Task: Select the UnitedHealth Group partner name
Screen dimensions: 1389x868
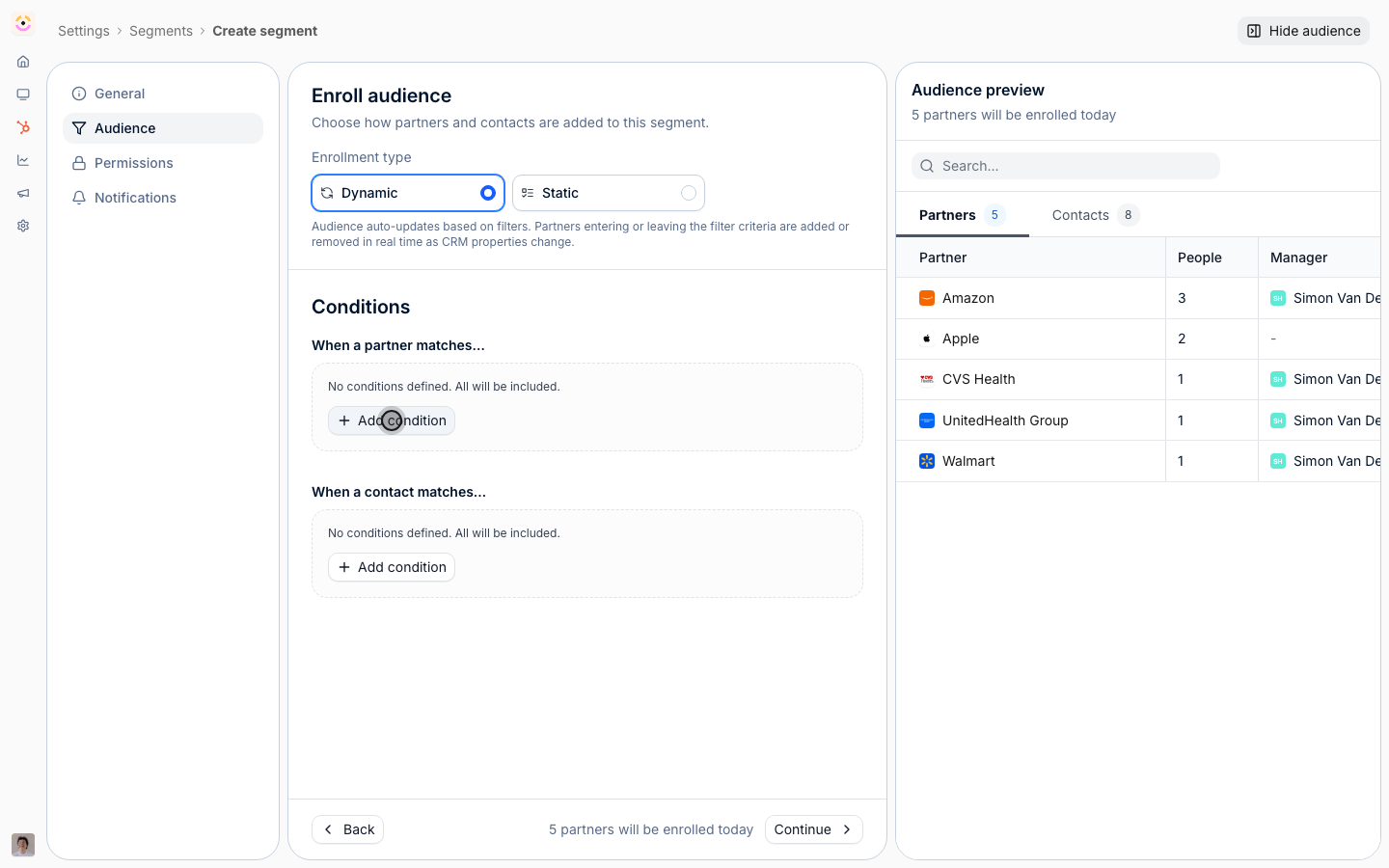Action: click(1005, 420)
